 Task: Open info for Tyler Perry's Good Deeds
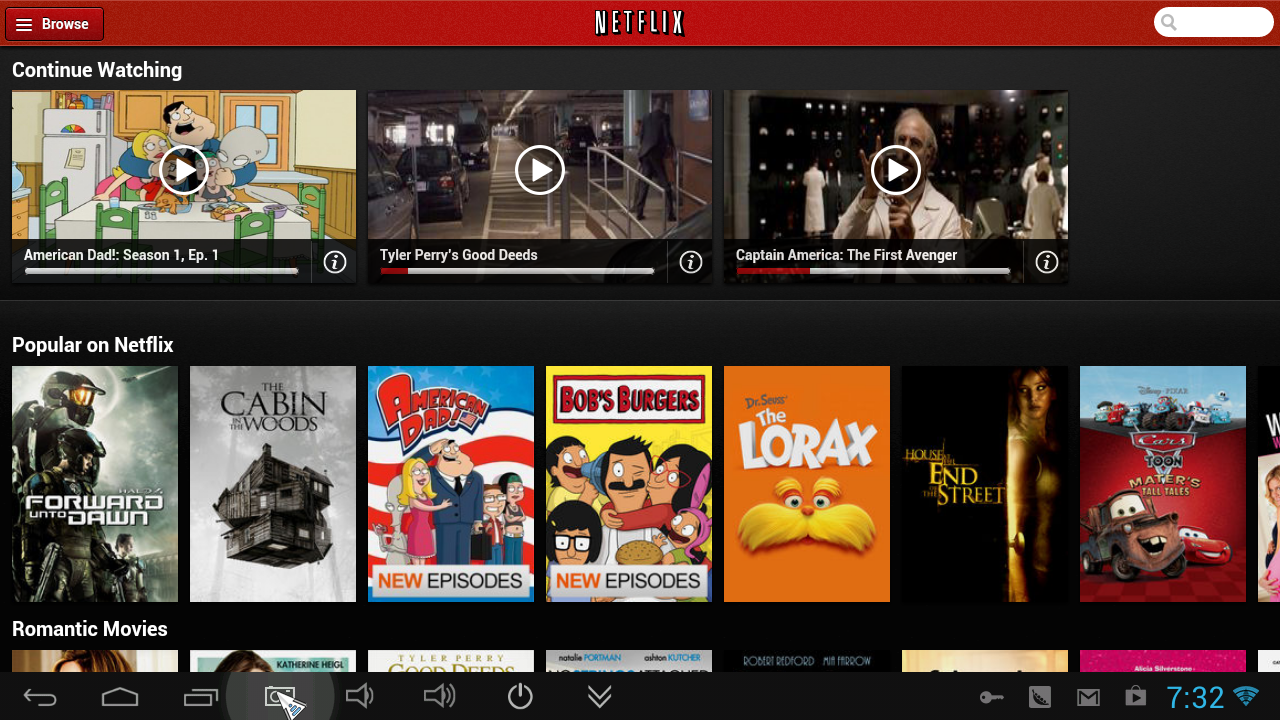click(x=691, y=262)
